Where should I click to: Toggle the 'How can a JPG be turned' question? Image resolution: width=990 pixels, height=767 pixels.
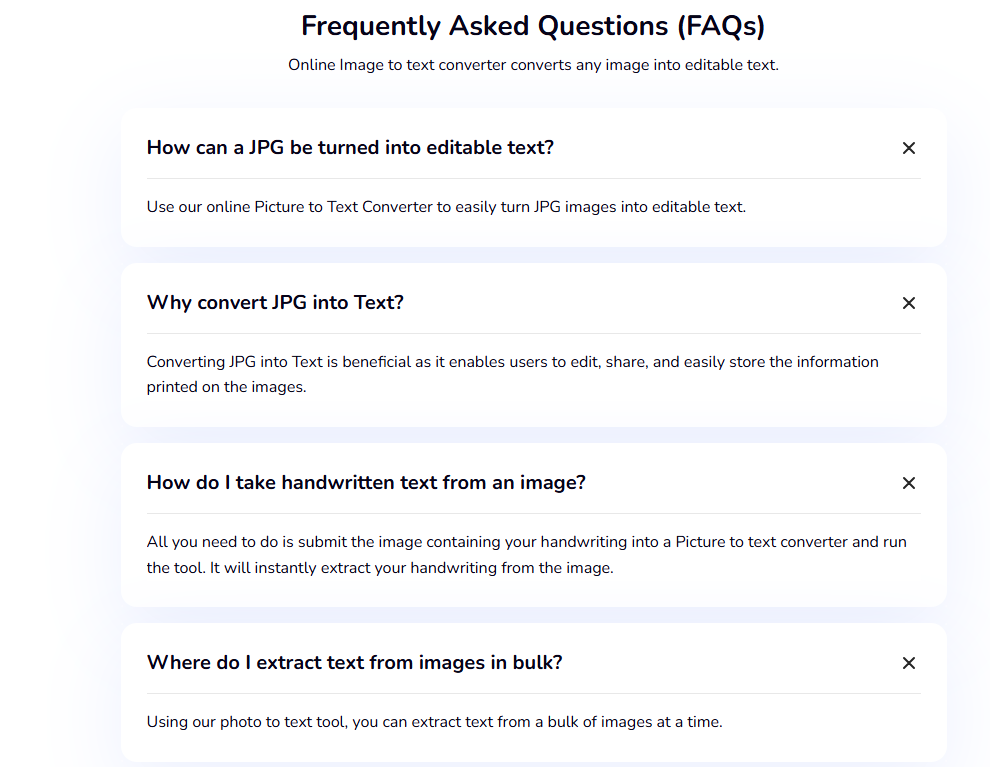tap(350, 148)
